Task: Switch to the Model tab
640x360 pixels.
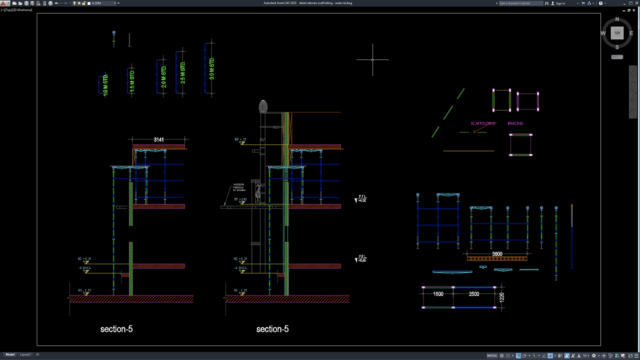Action: click(10, 355)
